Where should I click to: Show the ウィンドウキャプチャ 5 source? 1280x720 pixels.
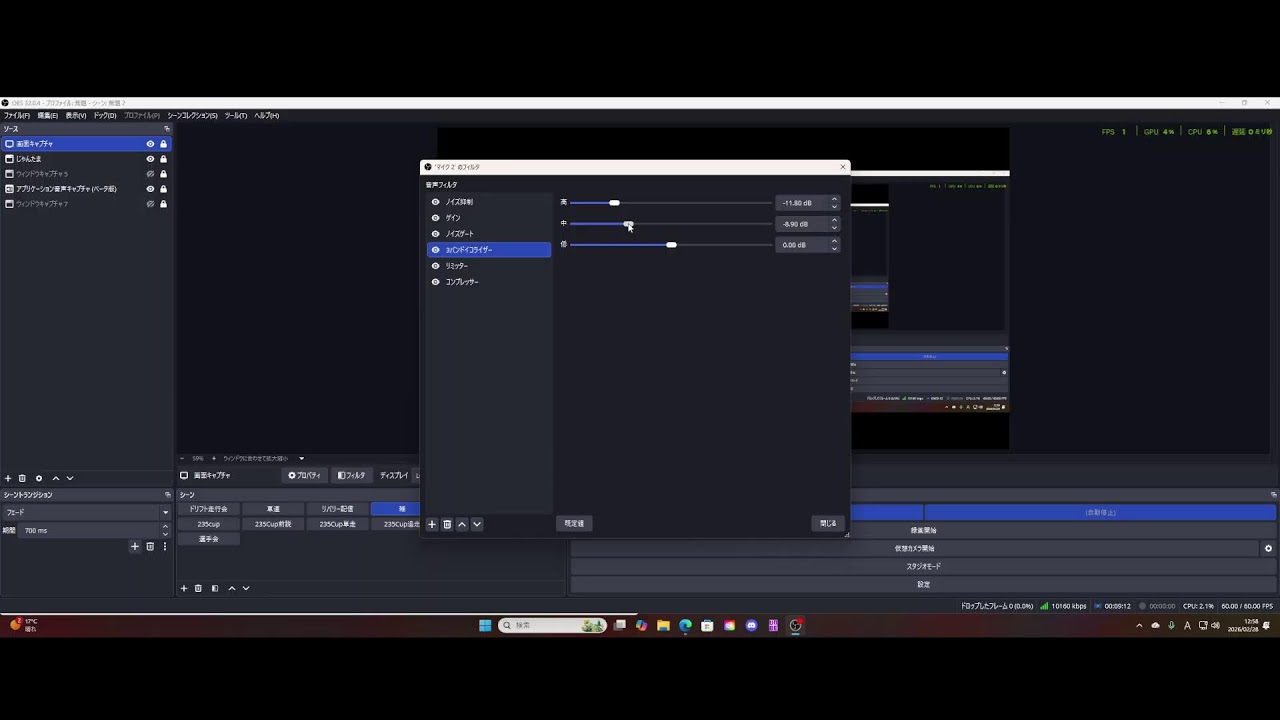coord(151,174)
